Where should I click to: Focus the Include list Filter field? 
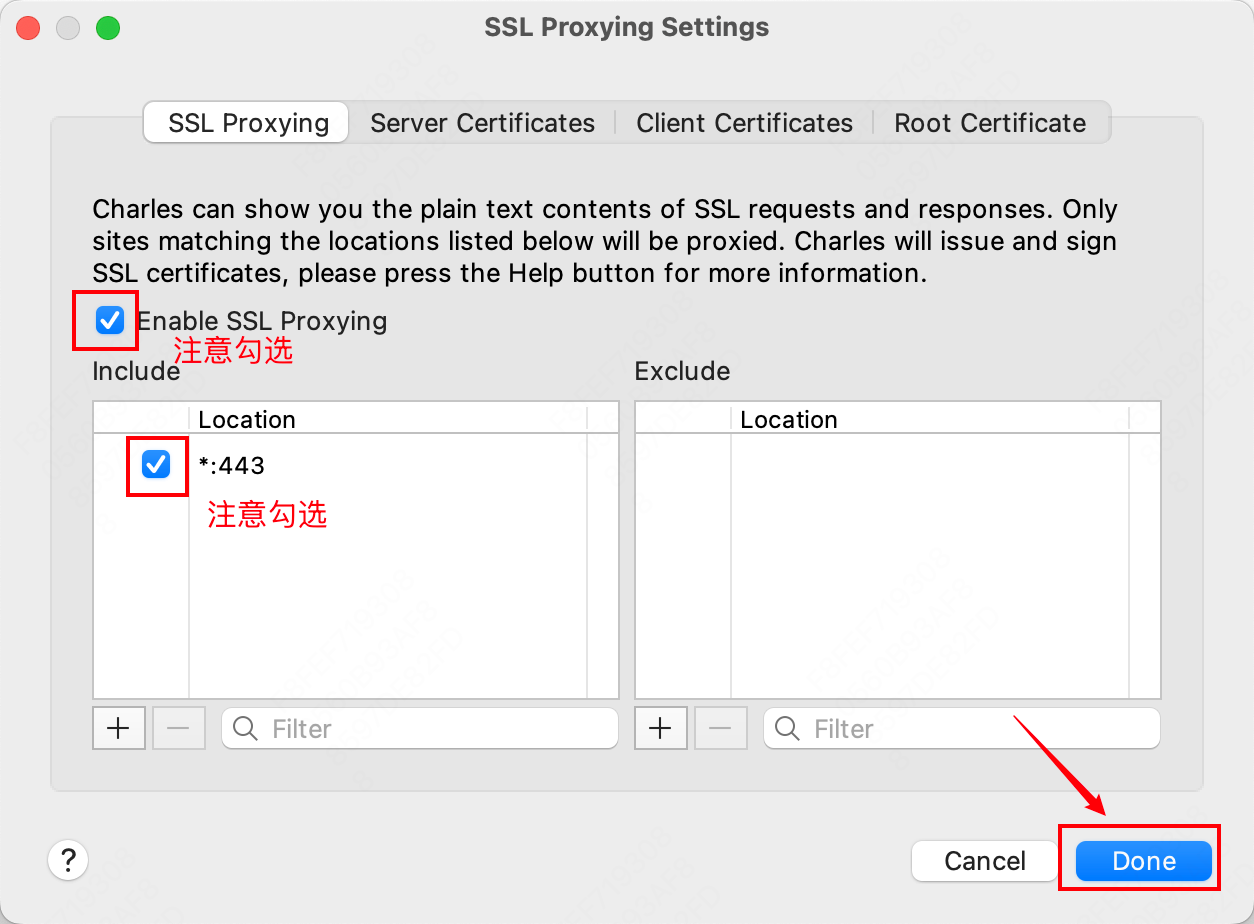point(420,728)
